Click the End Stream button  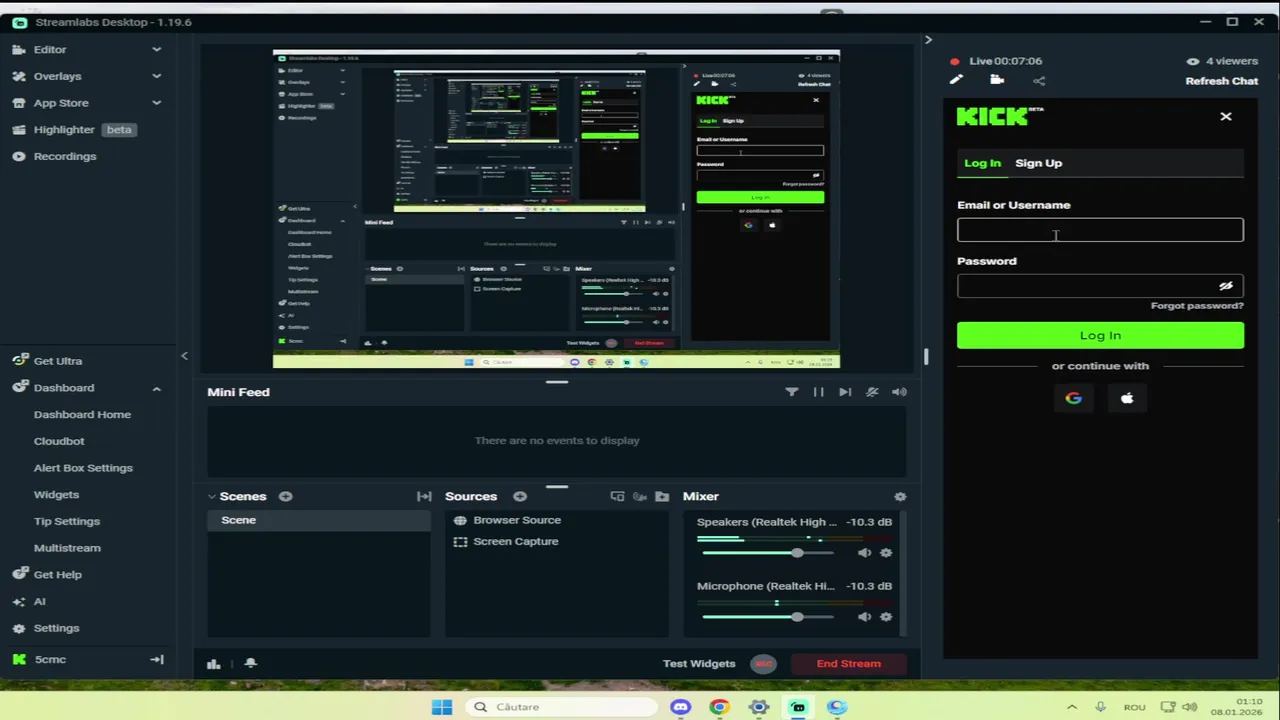click(x=848, y=664)
